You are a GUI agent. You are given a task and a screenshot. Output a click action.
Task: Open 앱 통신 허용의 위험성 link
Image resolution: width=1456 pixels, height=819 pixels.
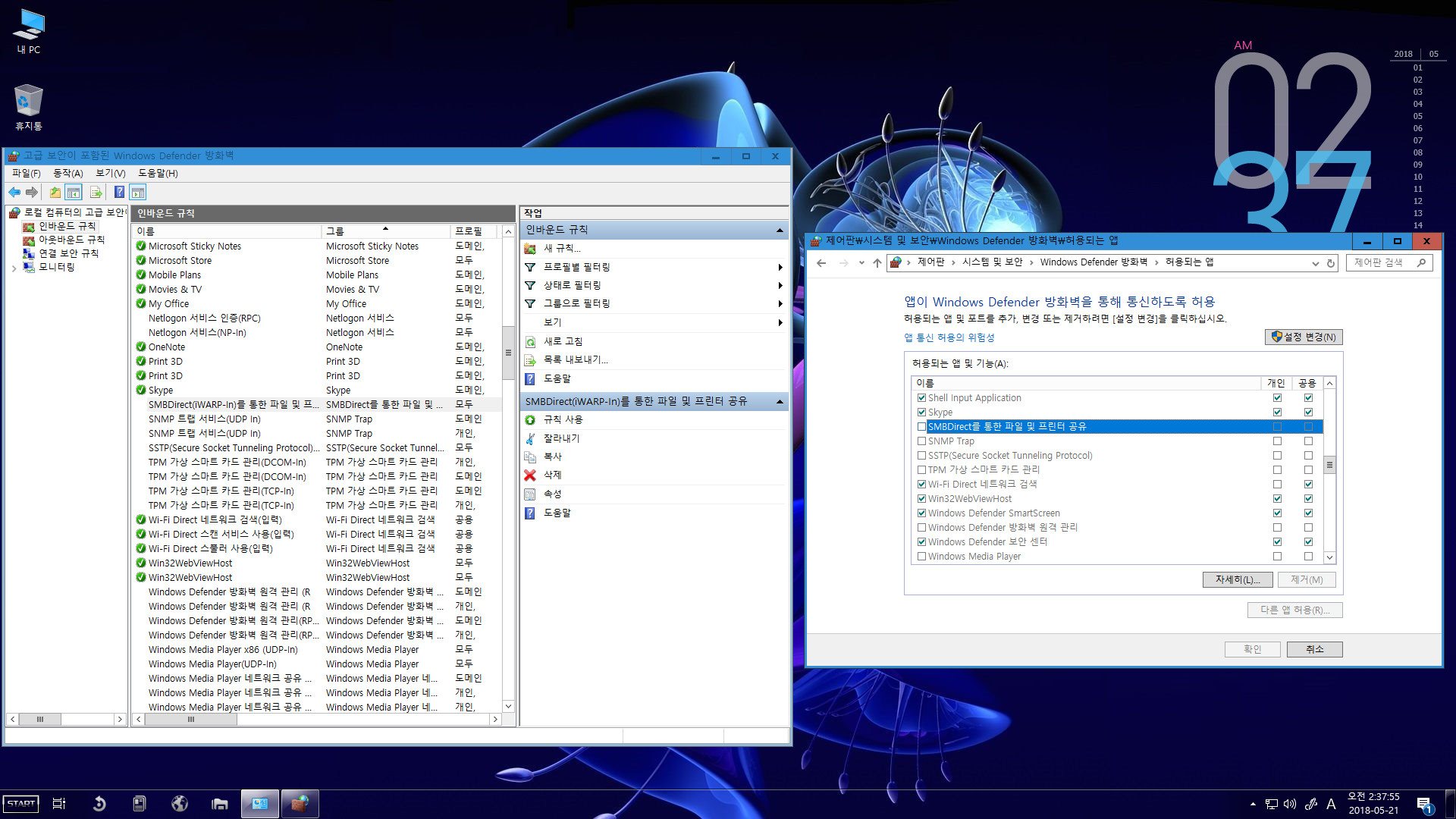(949, 337)
